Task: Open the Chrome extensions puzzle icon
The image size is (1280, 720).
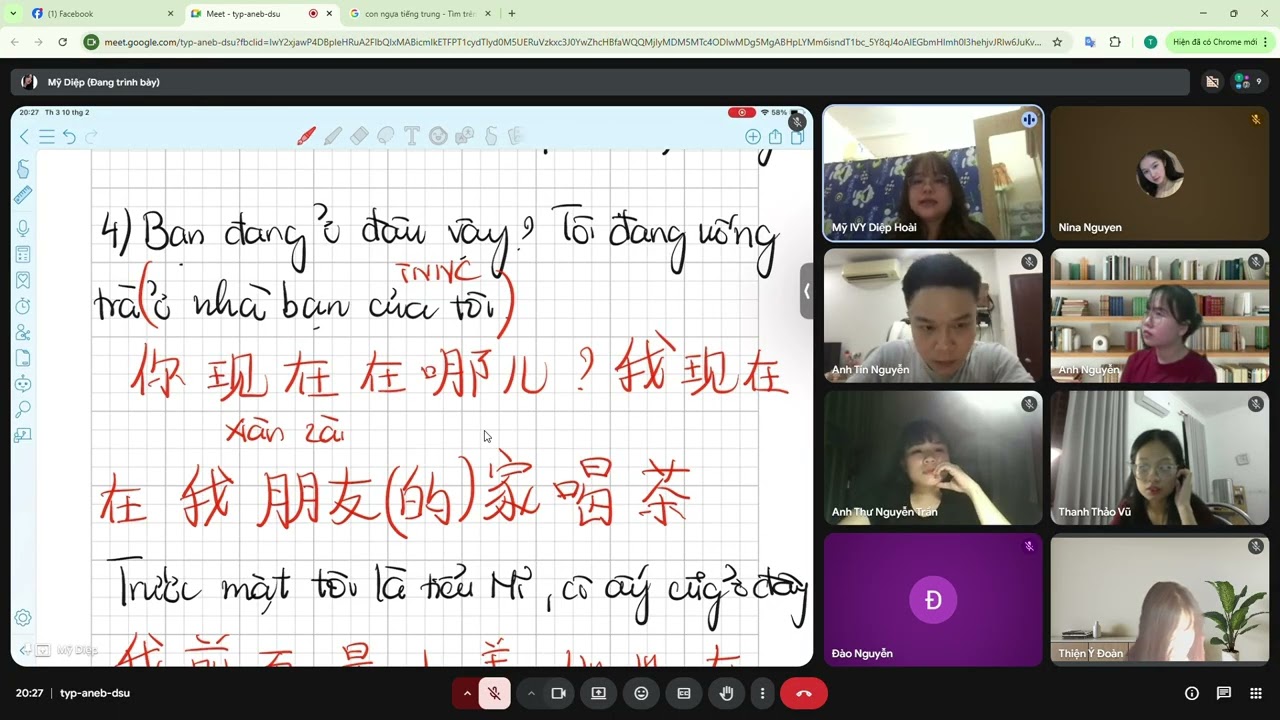Action: 1115,42
